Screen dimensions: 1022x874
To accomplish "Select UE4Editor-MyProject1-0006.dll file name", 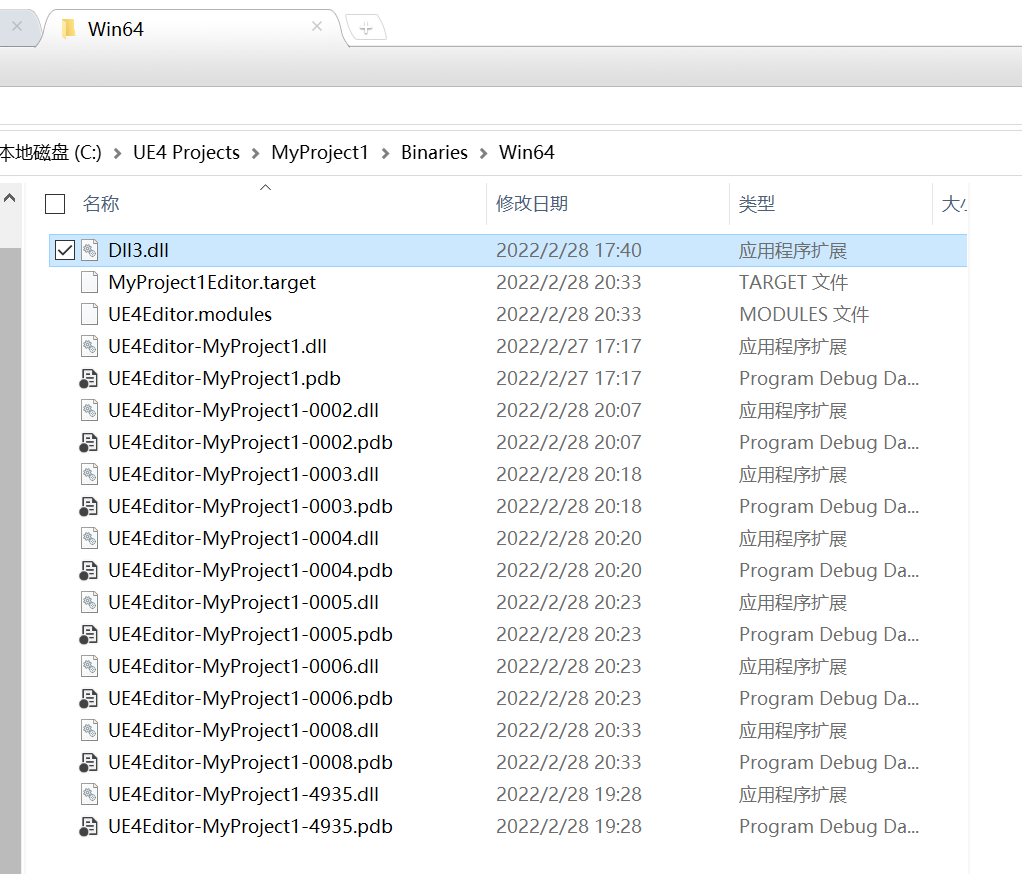I will tap(243, 666).
